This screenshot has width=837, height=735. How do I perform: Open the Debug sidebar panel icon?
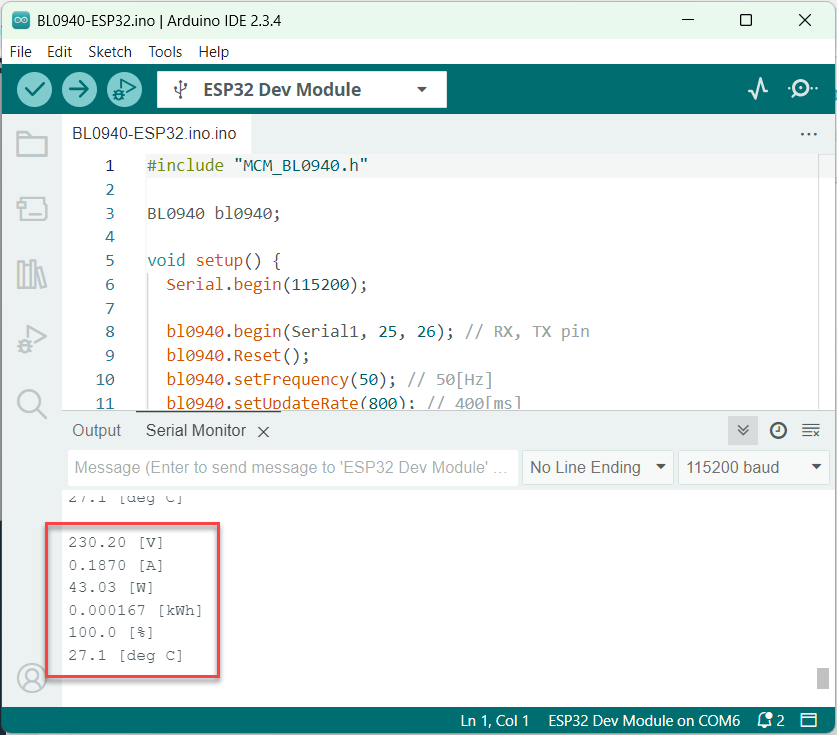[32, 339]
